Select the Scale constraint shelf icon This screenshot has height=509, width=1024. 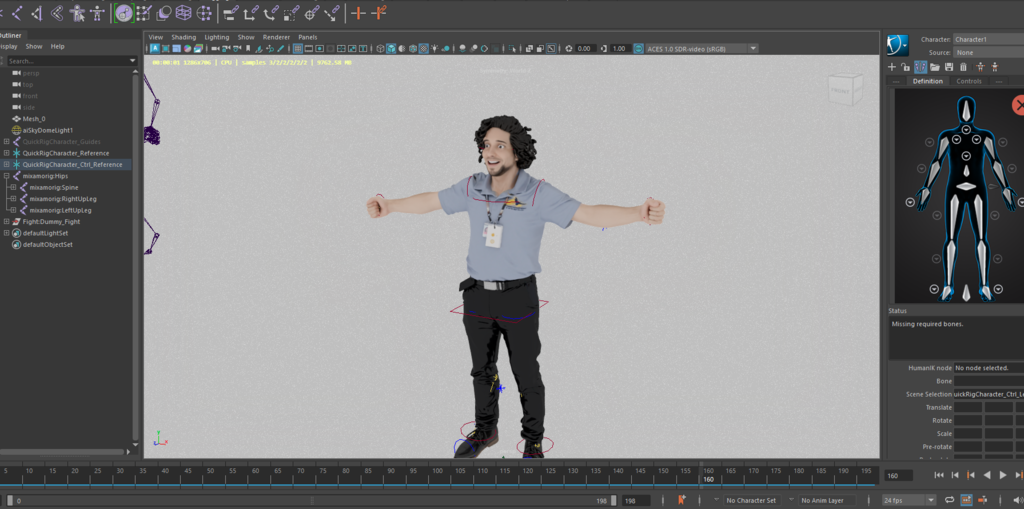[289, 12]
